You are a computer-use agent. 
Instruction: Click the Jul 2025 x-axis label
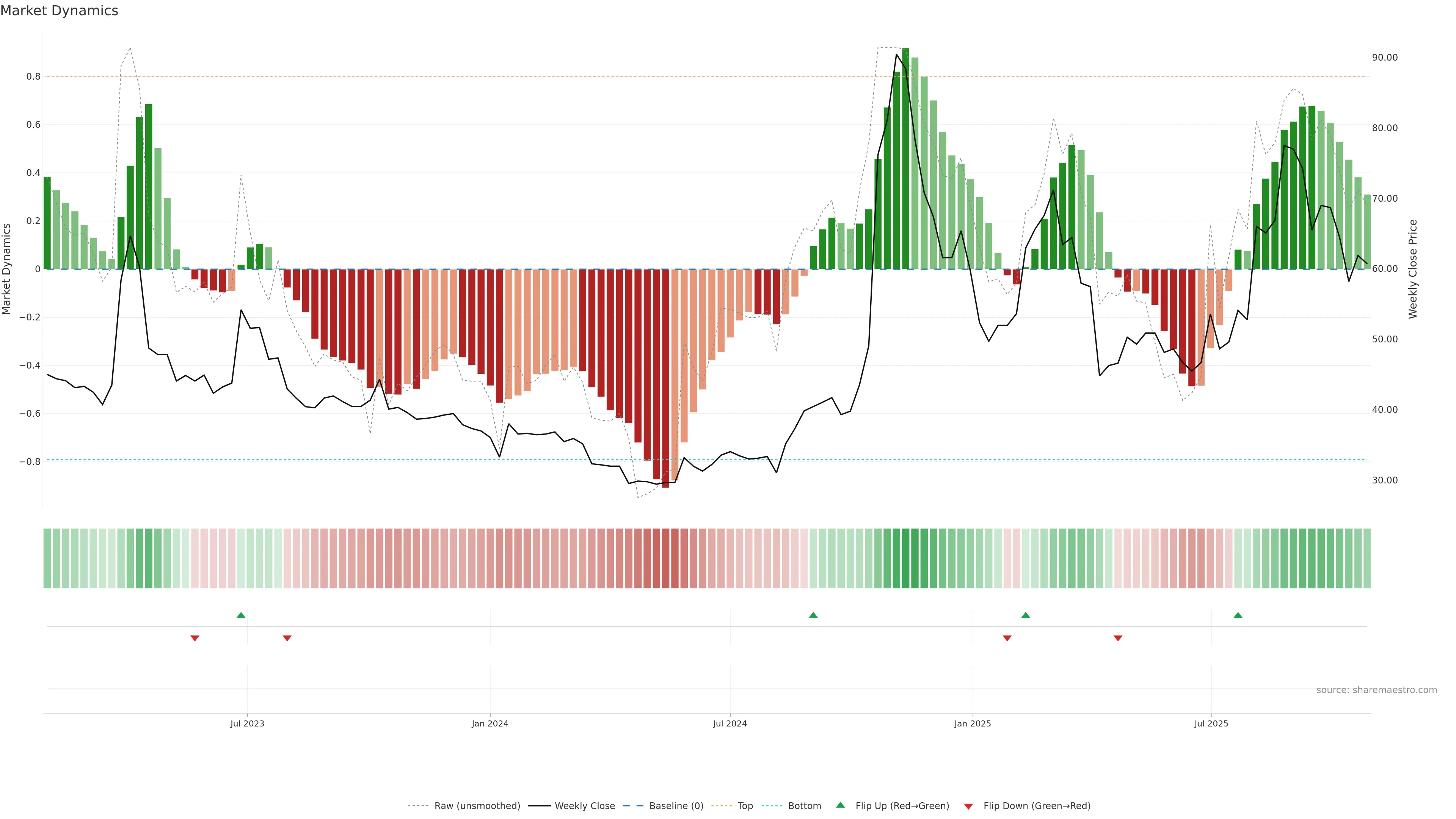click(1211, 723)
